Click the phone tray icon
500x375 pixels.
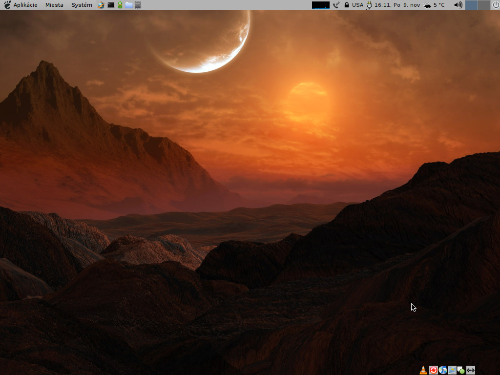point(336,5)
